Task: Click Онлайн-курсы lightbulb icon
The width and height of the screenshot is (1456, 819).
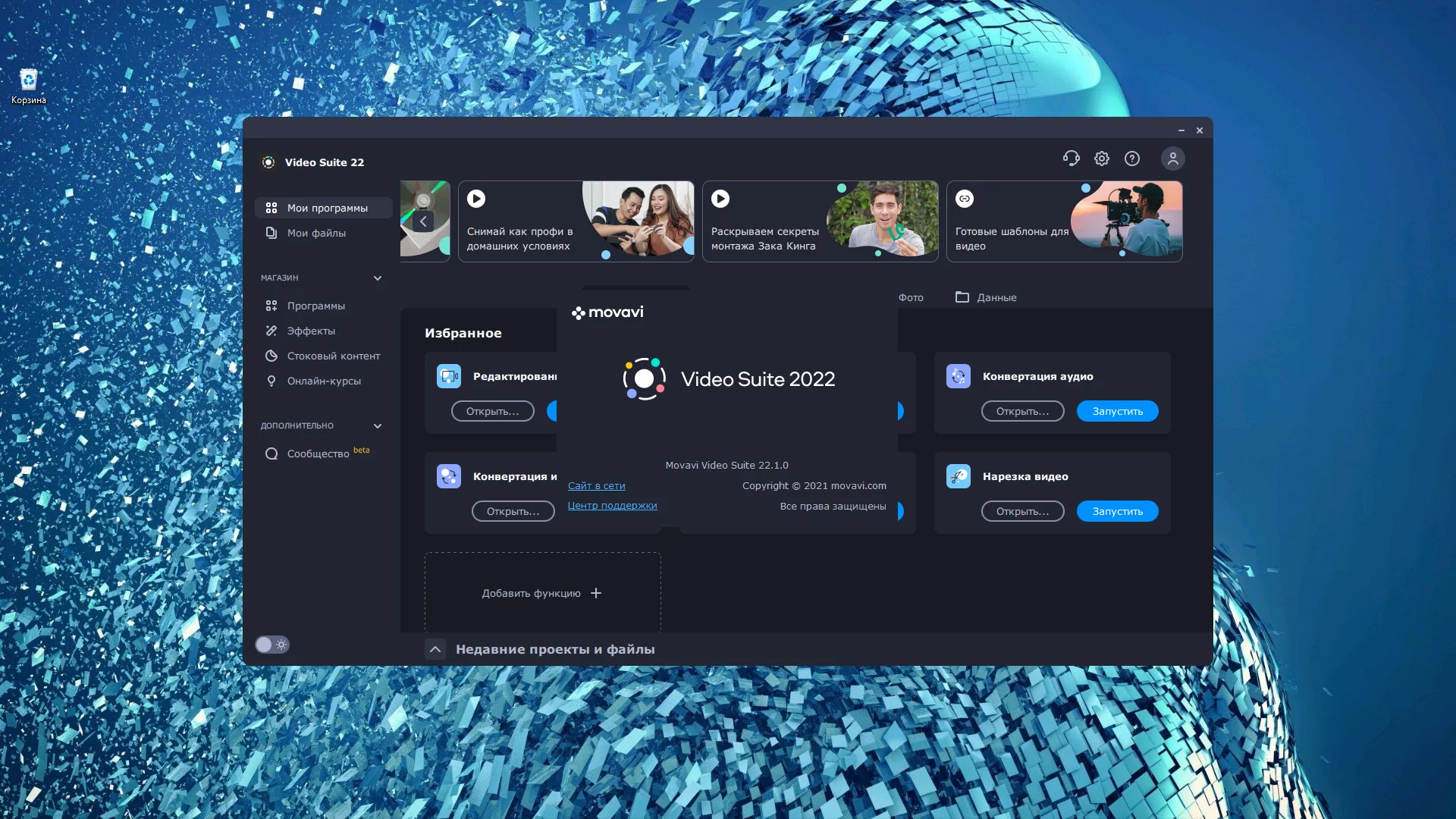Action: coord(271,381)
